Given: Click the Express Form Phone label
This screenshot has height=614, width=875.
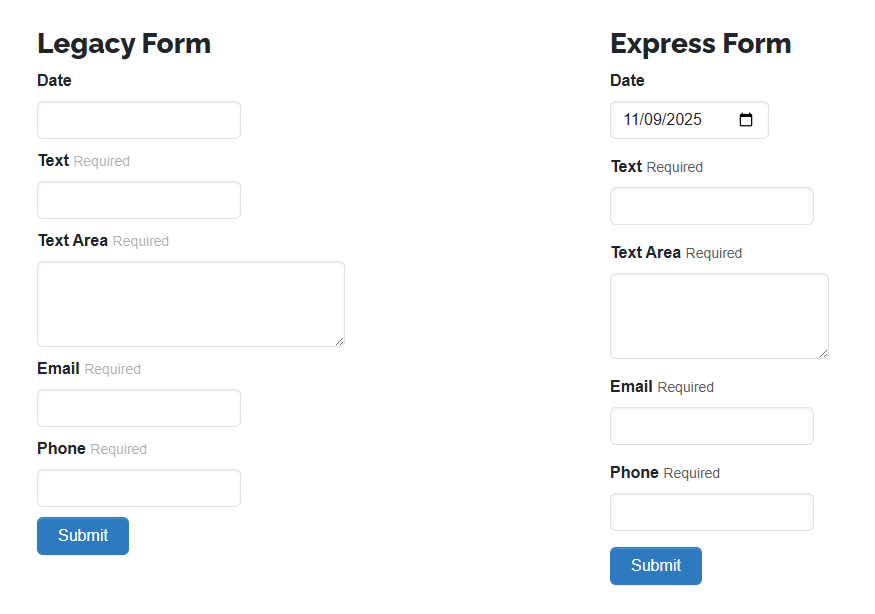Looking at the screenshot, I should [x=634, y=472].
